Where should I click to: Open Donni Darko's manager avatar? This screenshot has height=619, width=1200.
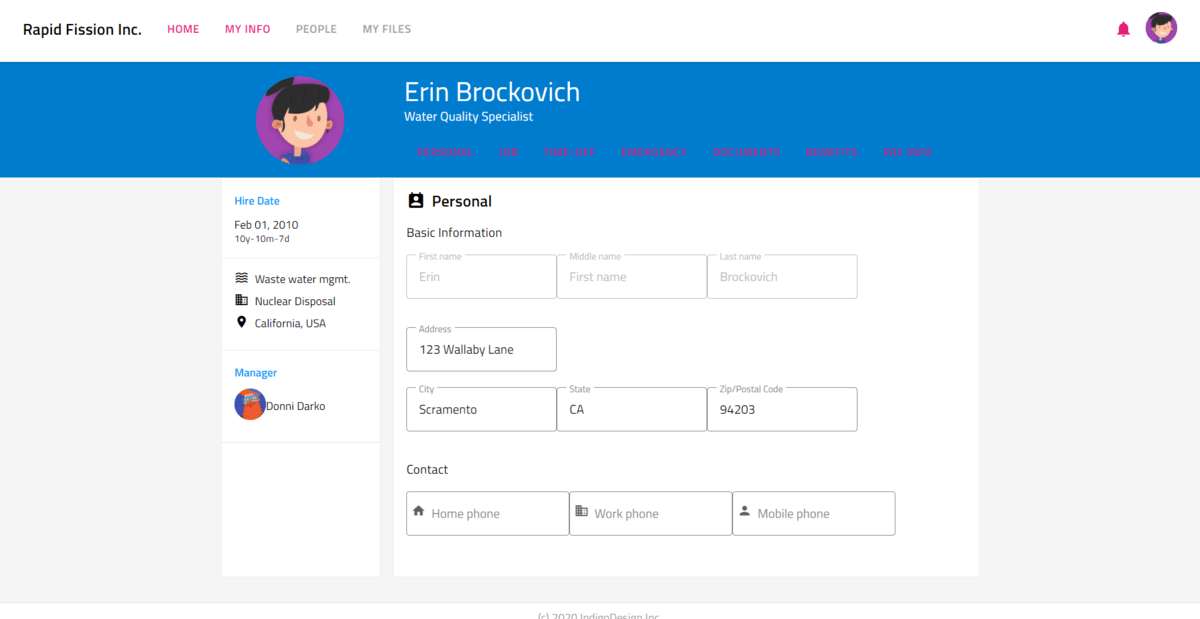coord(250,405)
